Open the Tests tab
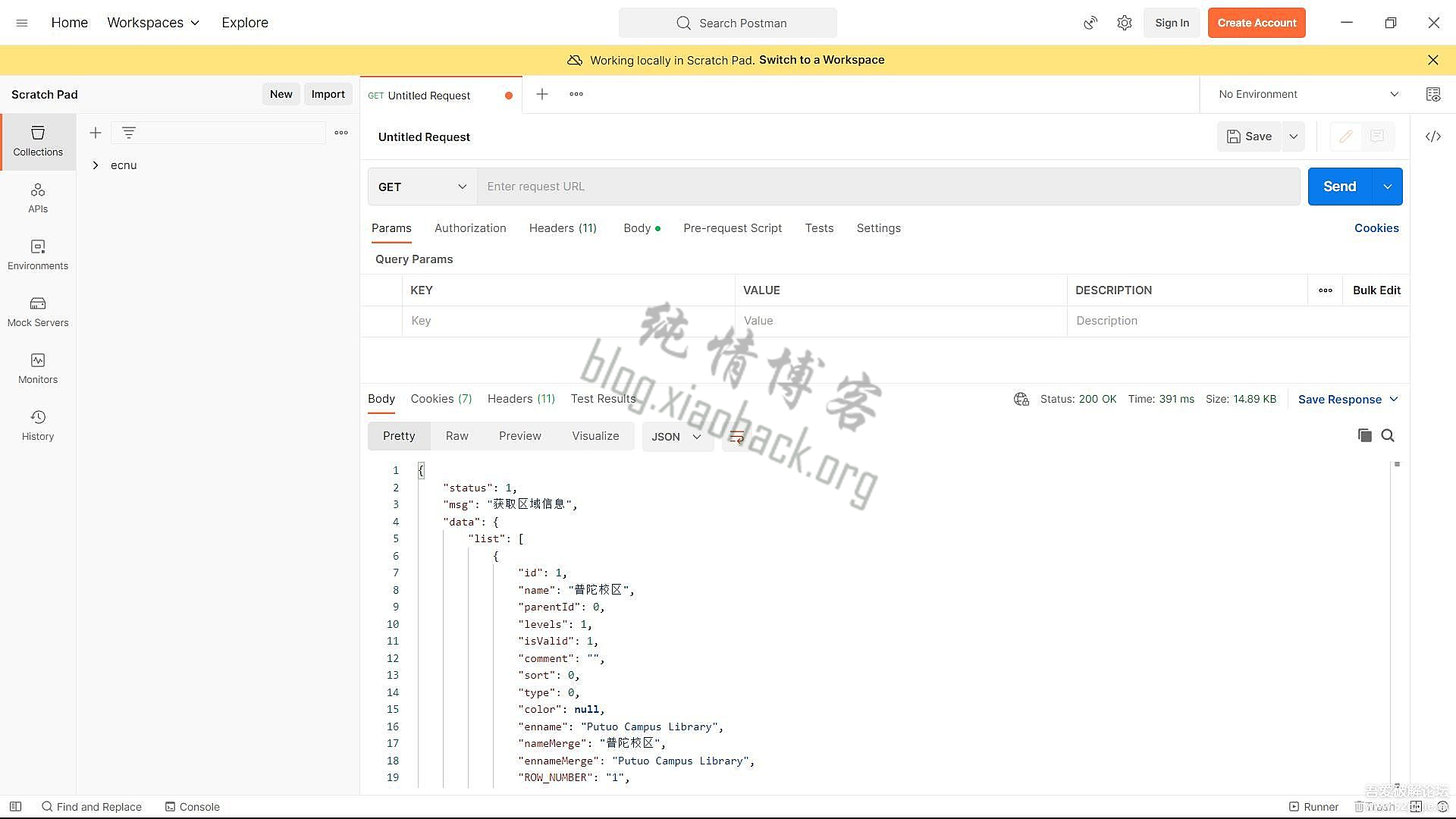The image size is (1456, 819). coord(819,228)
